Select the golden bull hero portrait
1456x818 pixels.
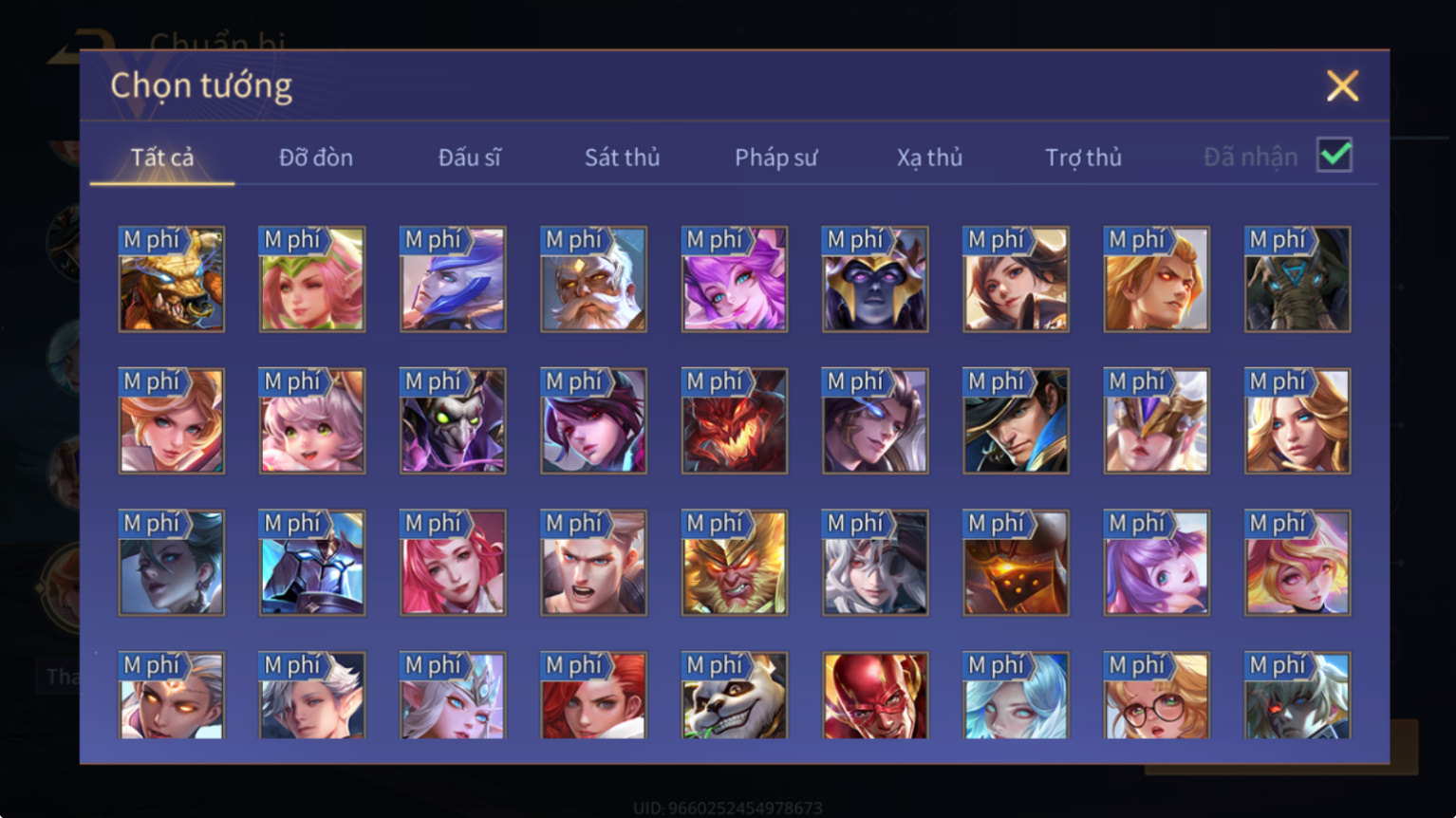[x=172, y=279]
